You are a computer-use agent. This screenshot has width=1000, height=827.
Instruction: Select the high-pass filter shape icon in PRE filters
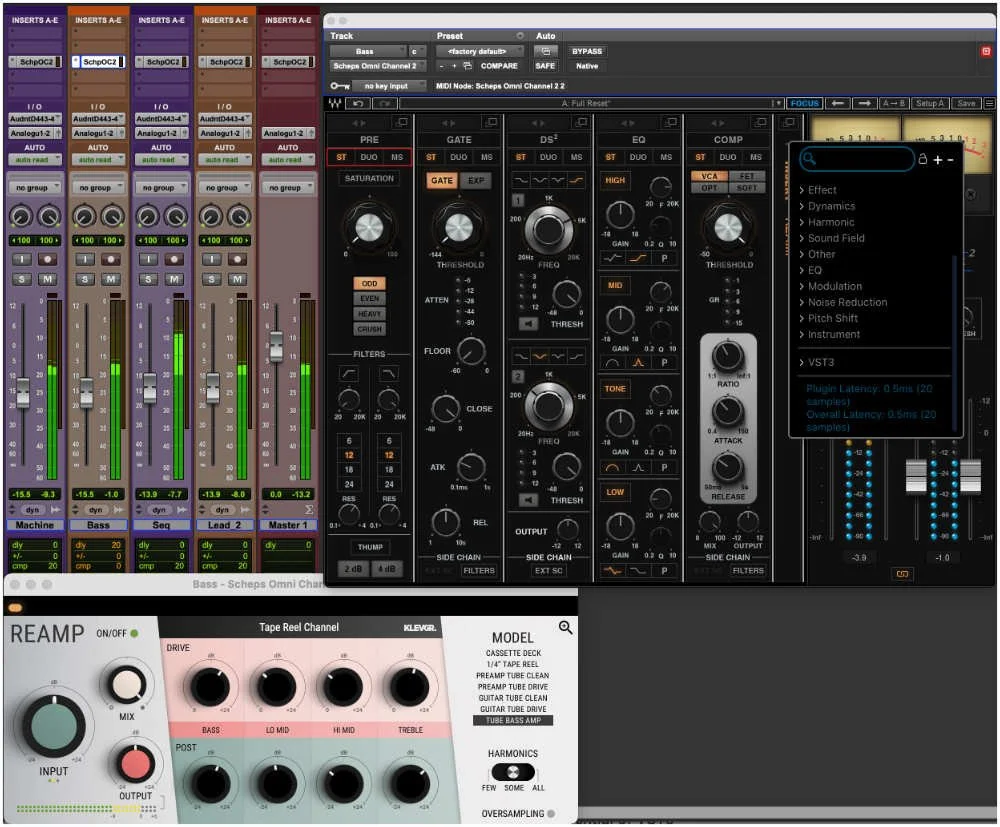[x=349, y=374]
